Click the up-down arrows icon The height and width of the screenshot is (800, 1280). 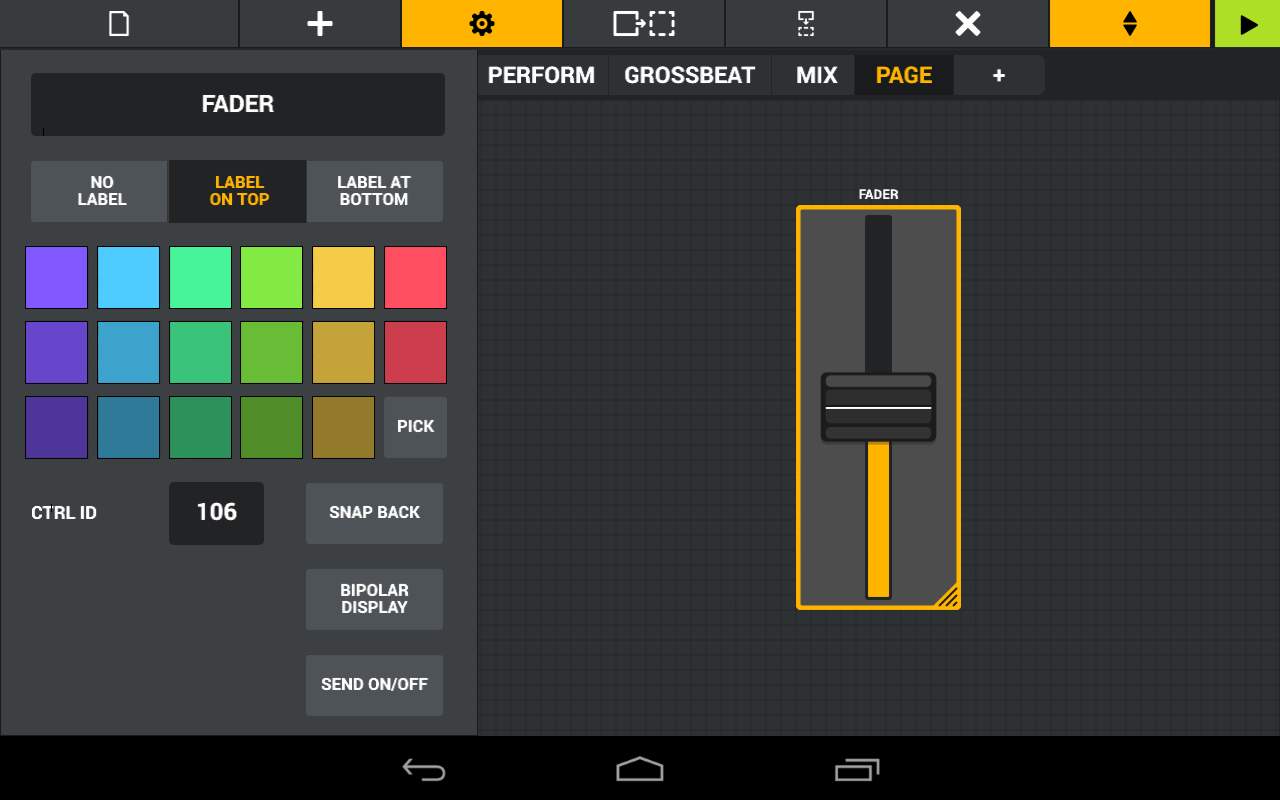coord(1130,24)
